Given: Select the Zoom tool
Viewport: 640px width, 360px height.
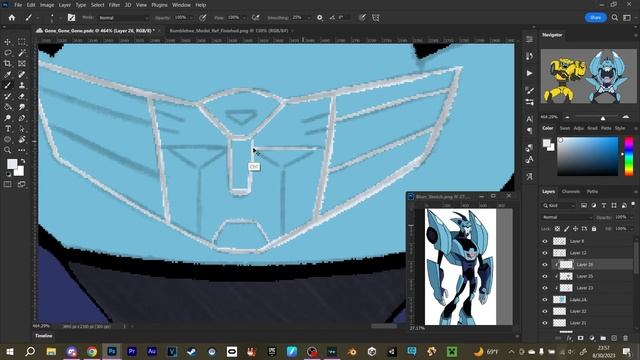Looking at the screenshot, I should pyautogui.click(x=7, y=150).
